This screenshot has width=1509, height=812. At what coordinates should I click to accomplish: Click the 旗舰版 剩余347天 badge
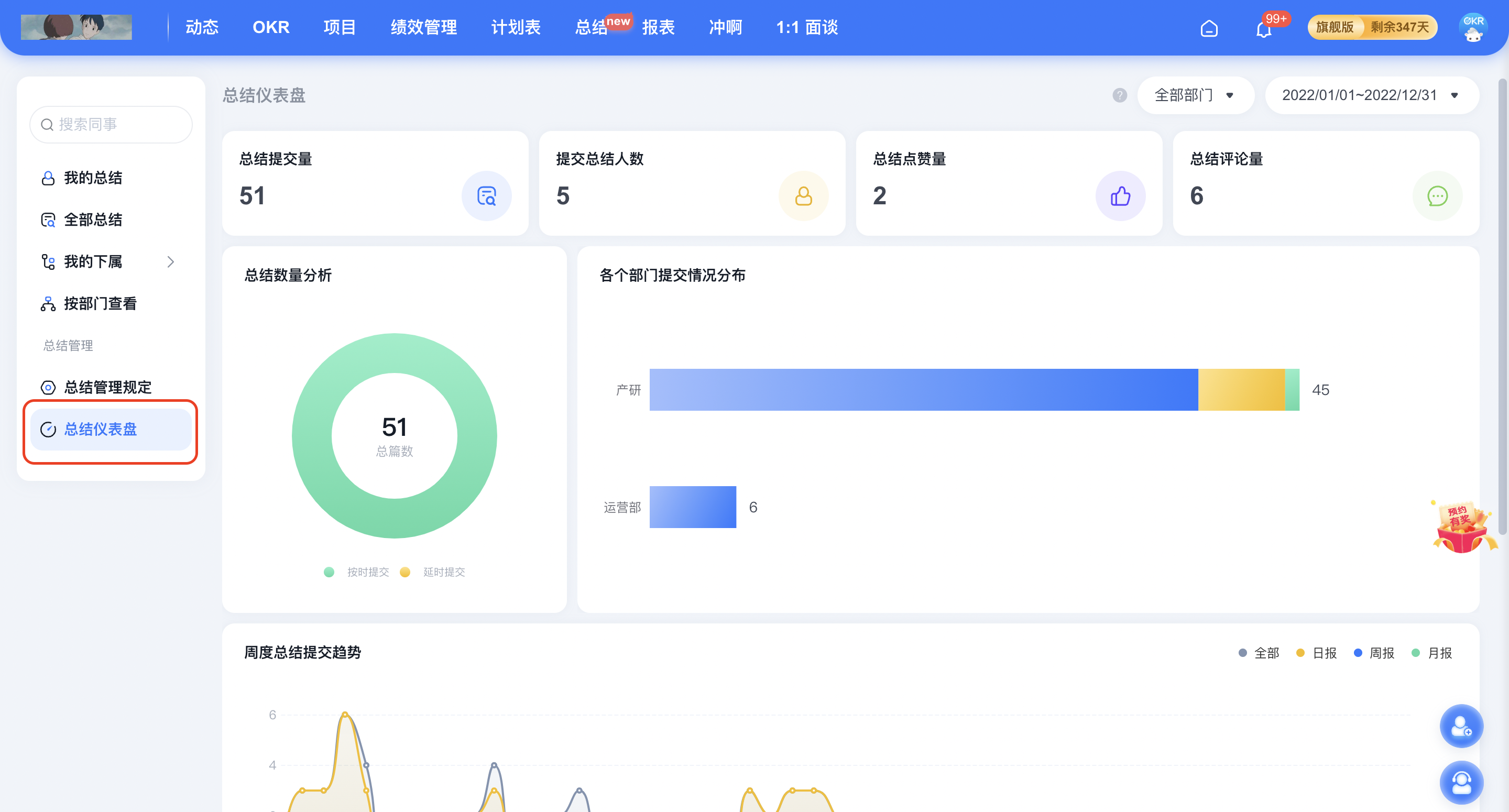[1372, 27]
